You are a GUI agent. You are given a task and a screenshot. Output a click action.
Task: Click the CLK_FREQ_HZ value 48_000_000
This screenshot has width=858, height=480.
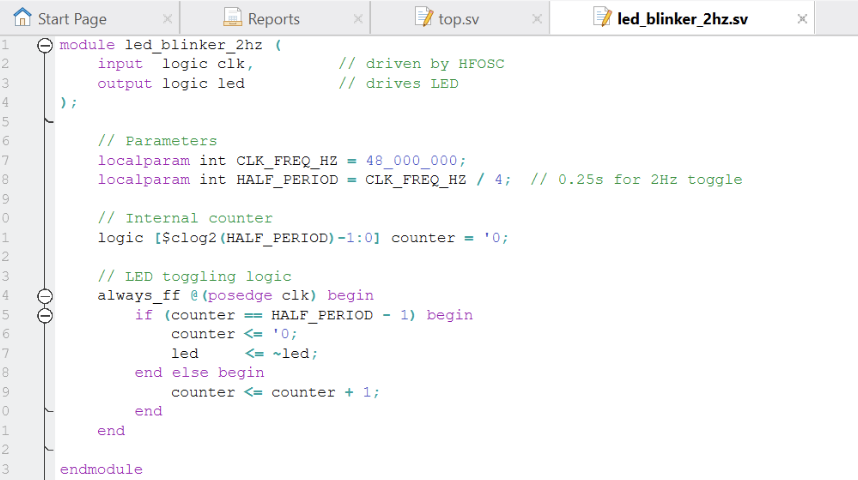tap(416, 161)
